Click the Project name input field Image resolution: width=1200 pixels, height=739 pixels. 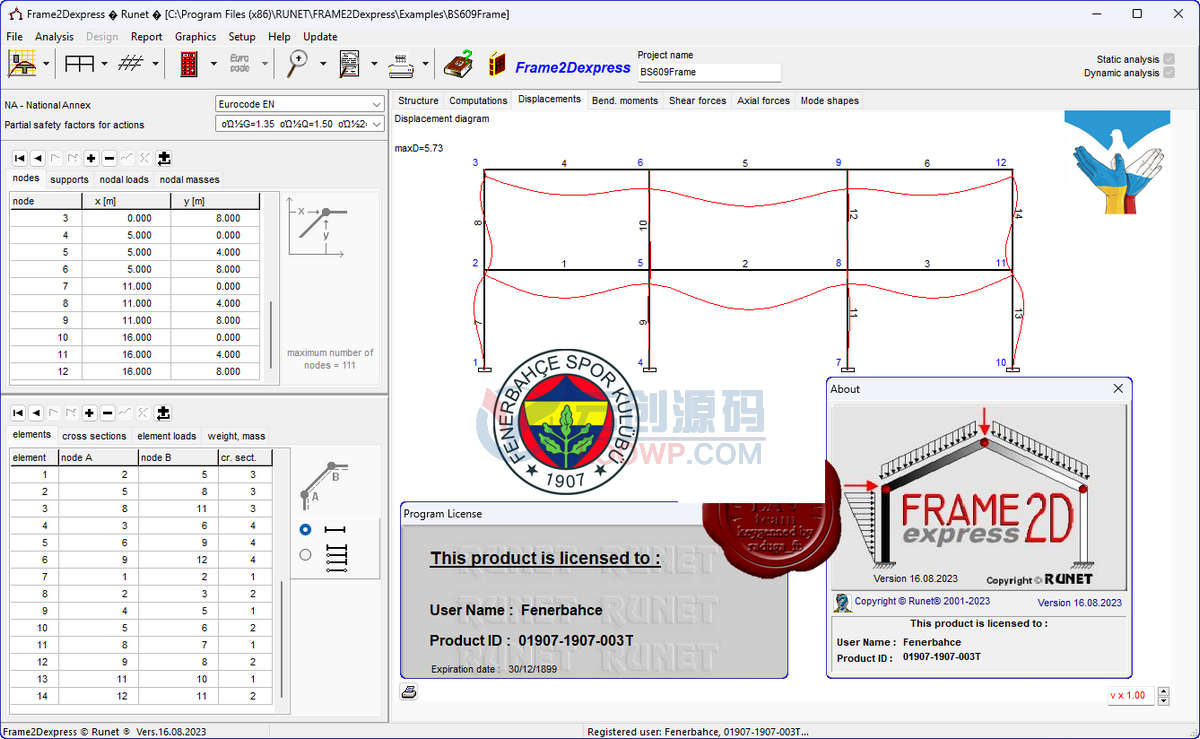coord(709,72)
